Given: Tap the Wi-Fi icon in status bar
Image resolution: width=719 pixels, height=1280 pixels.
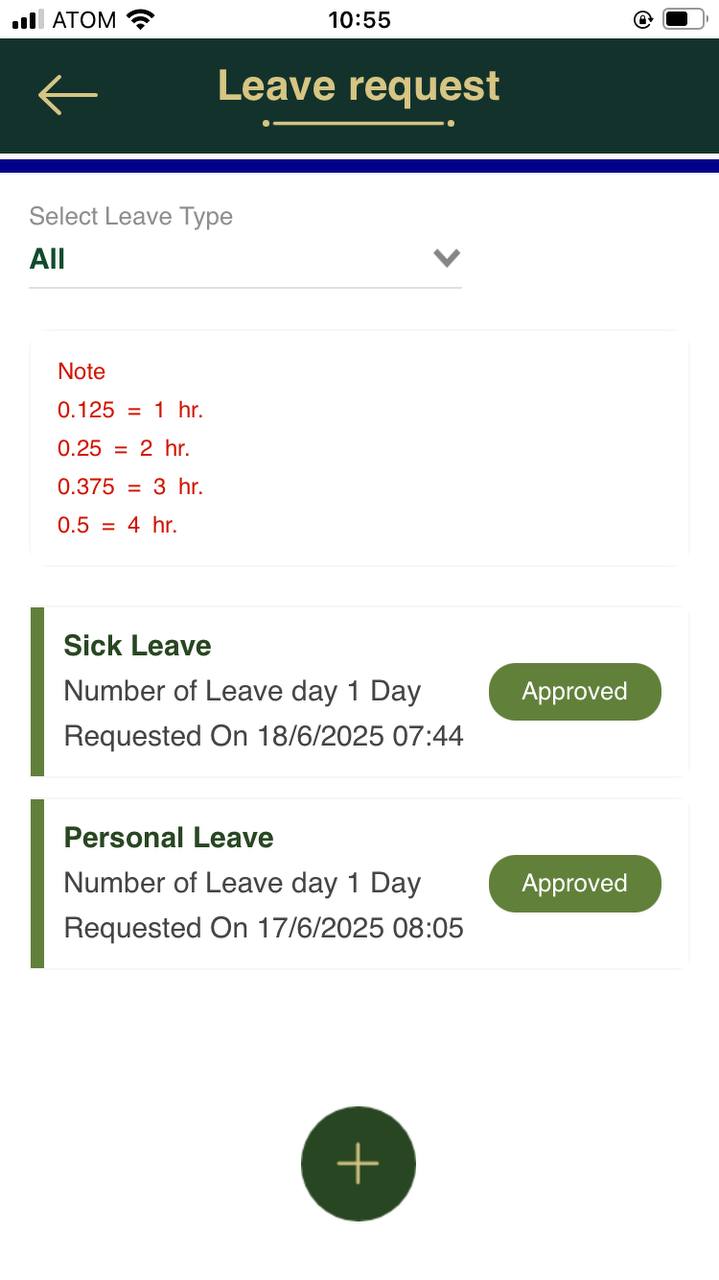Looking at the screenshot, I should point(142,19).
